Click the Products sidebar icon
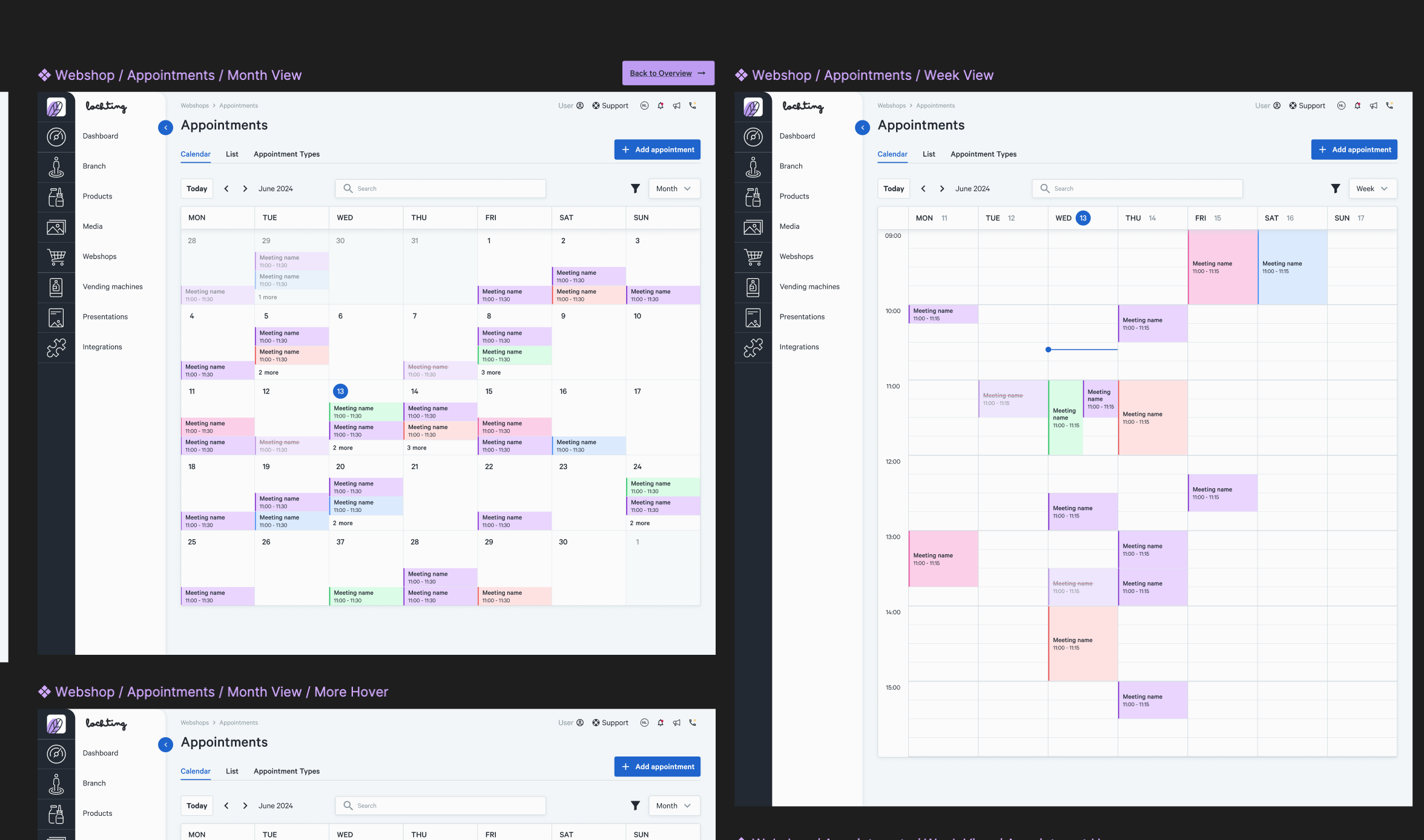Viewport: 1424px width, 840px height. pyautogui.click(x=56, y=196)
